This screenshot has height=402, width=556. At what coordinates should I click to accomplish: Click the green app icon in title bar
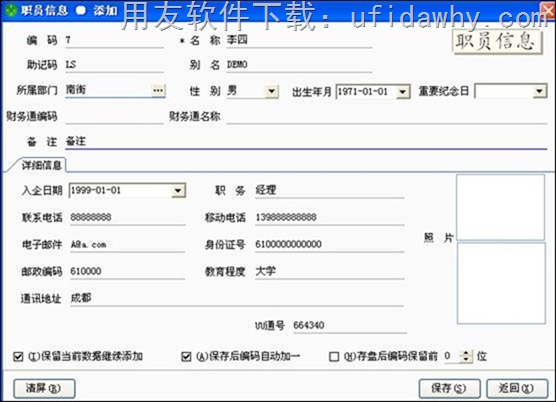(11, 10)
